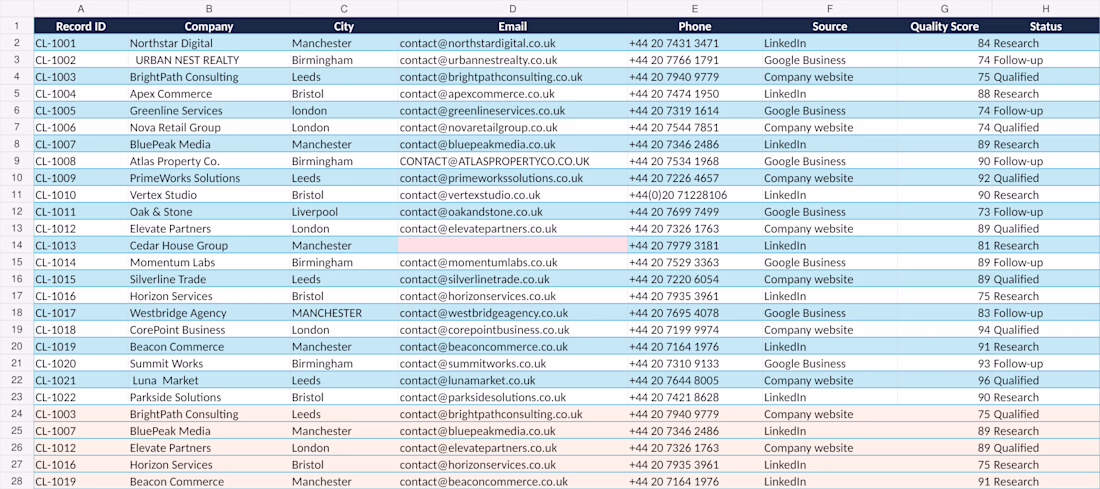Select cell 'CL-1022'
This screenshot has height=489, width=1100.
[81, 397]
